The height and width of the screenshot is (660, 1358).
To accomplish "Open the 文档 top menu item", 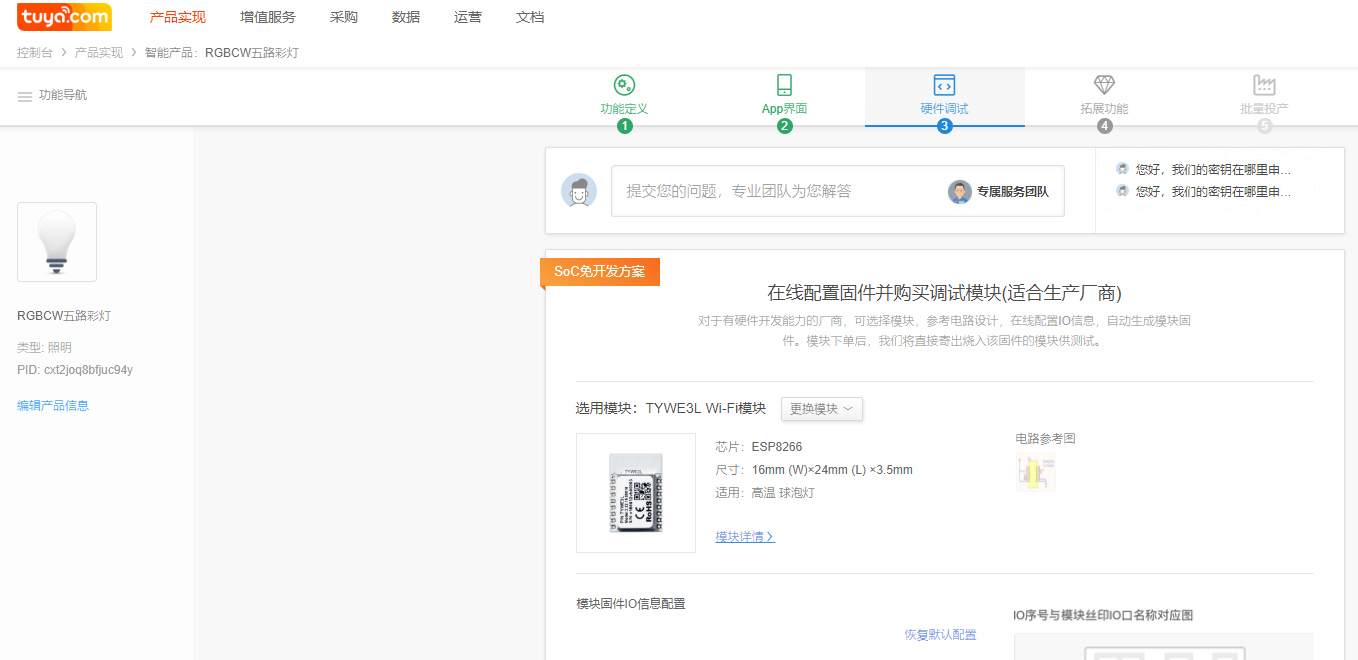I will [529, 17].
